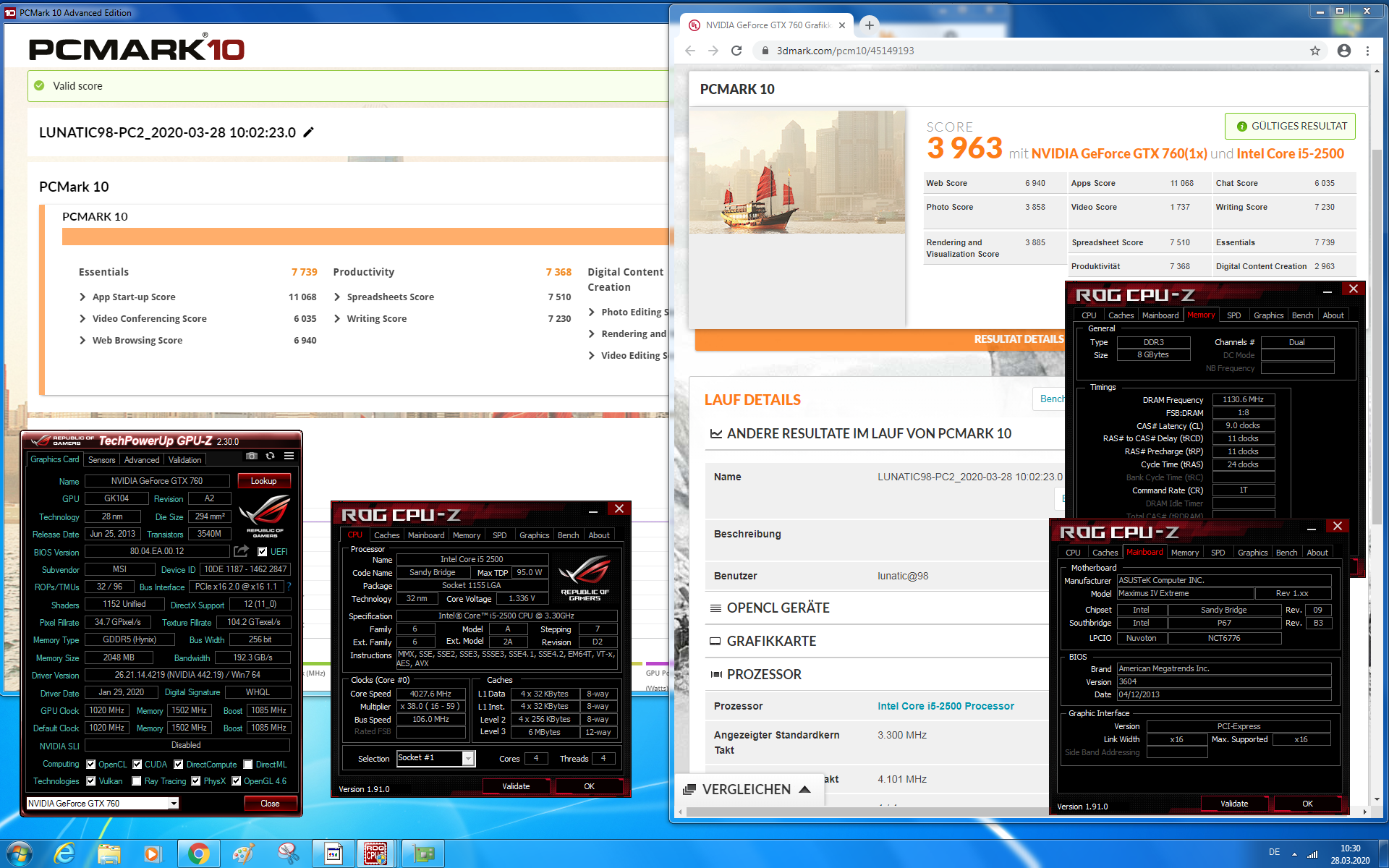The image size is (1389, 868).
Task: Click the edit pencil next to result name
Action: [x=308, y=132]
